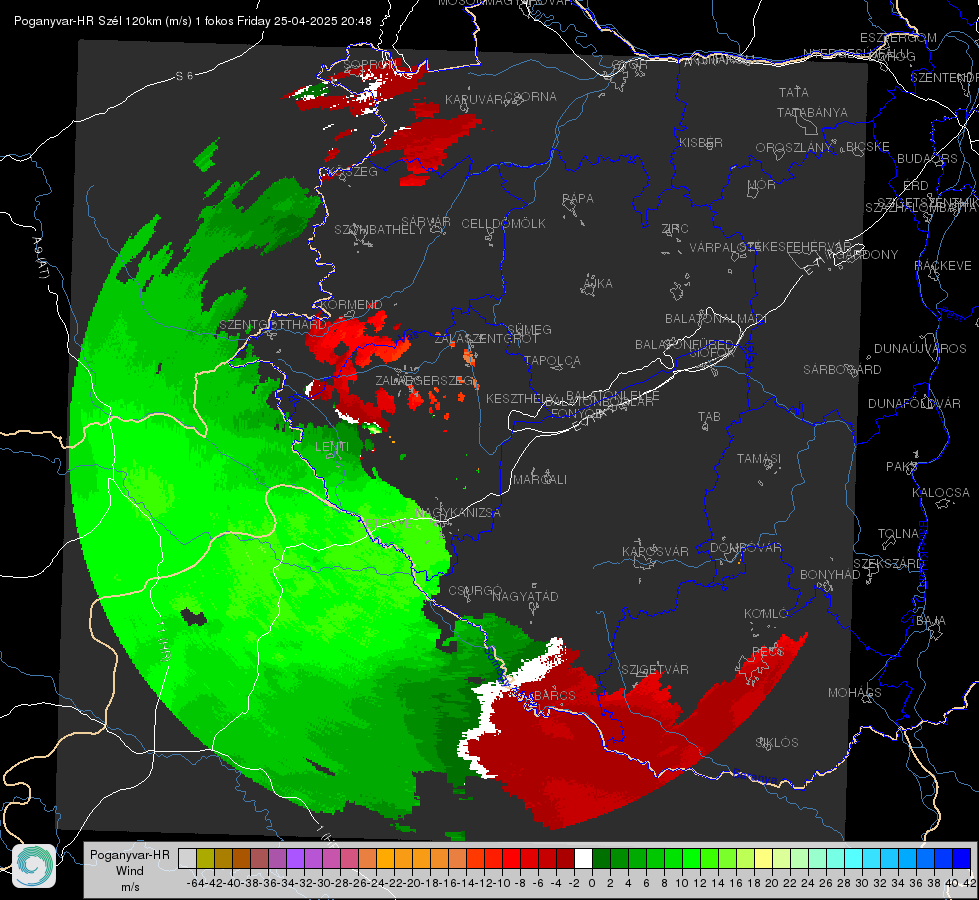This screenshot has width=979, height=900.
Task: Click the ESZTERGOM city label
Action: click(x=898, y=38)
